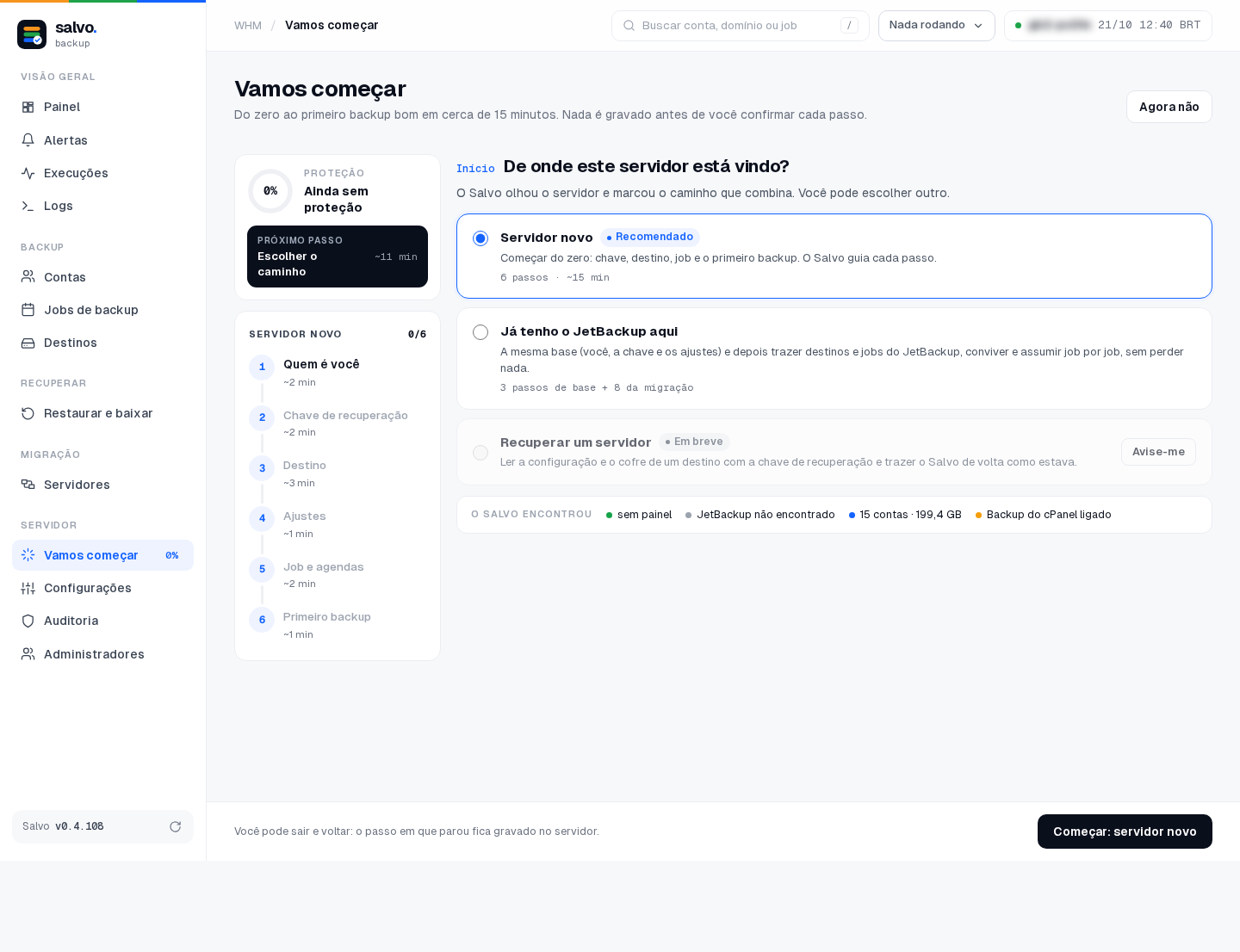
Task: Click the search field for conta, domínio ou job
Action: [741, 26]
